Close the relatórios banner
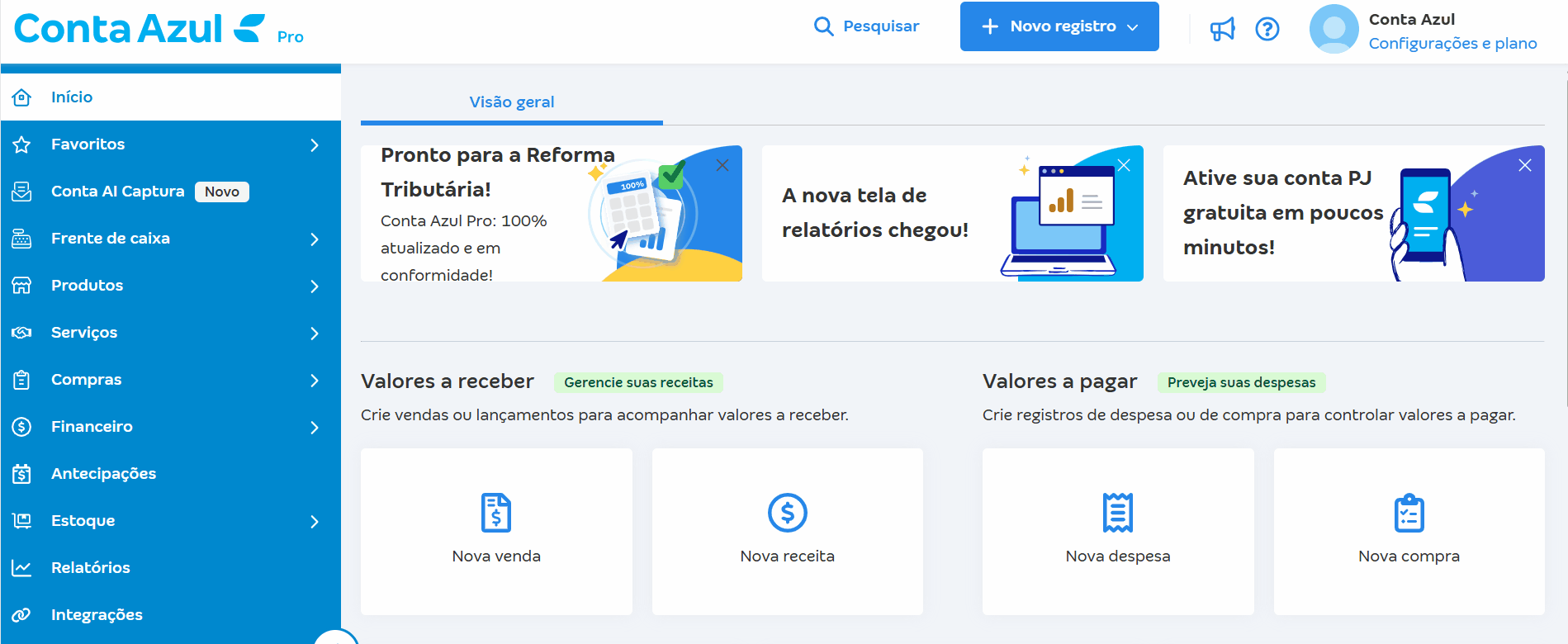1568x644 pixels. pyautogui.click(x=1124, y=165)
